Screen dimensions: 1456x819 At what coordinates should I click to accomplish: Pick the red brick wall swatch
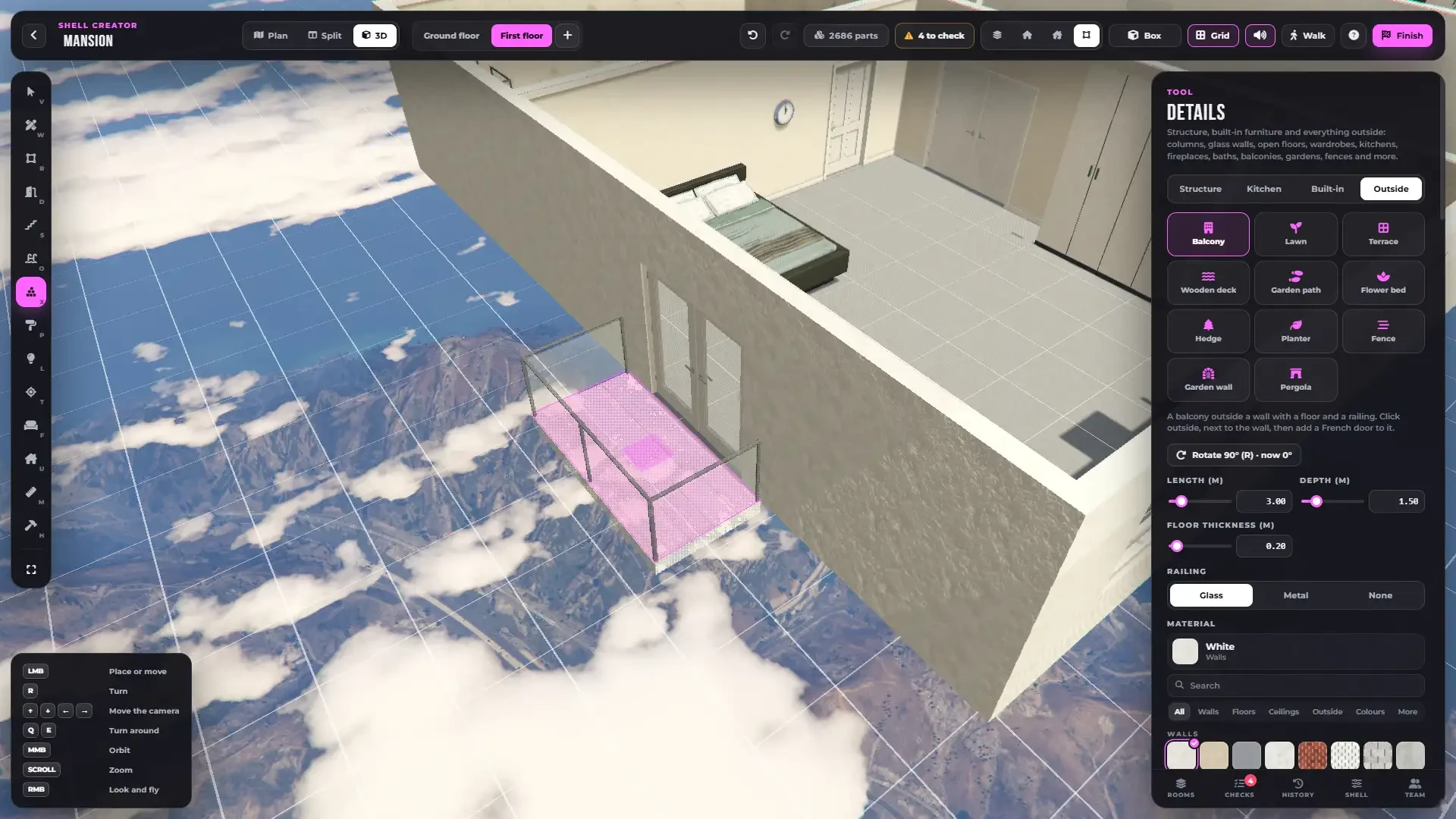coord(1312,756)
